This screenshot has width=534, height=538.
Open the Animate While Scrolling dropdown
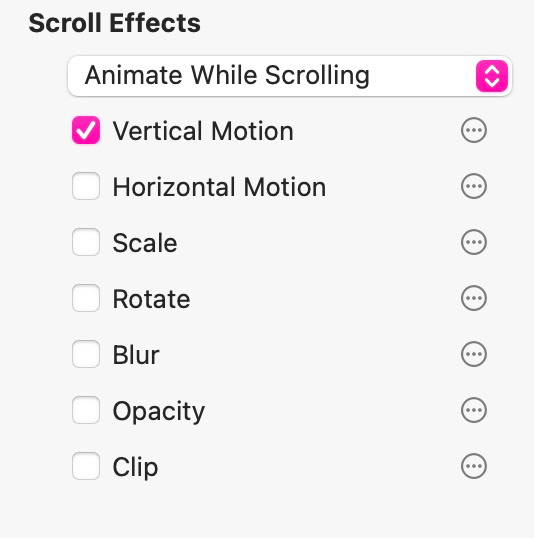(290, 76)
